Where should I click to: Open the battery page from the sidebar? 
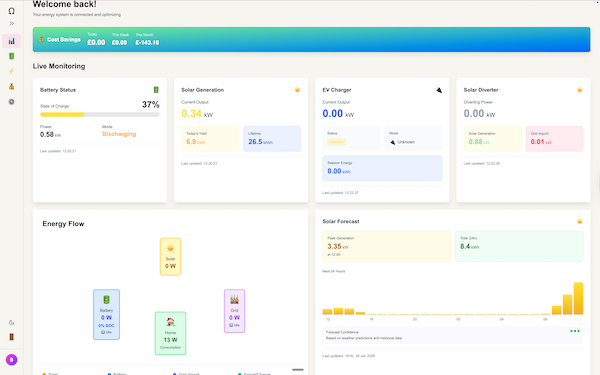pos(11,56)
